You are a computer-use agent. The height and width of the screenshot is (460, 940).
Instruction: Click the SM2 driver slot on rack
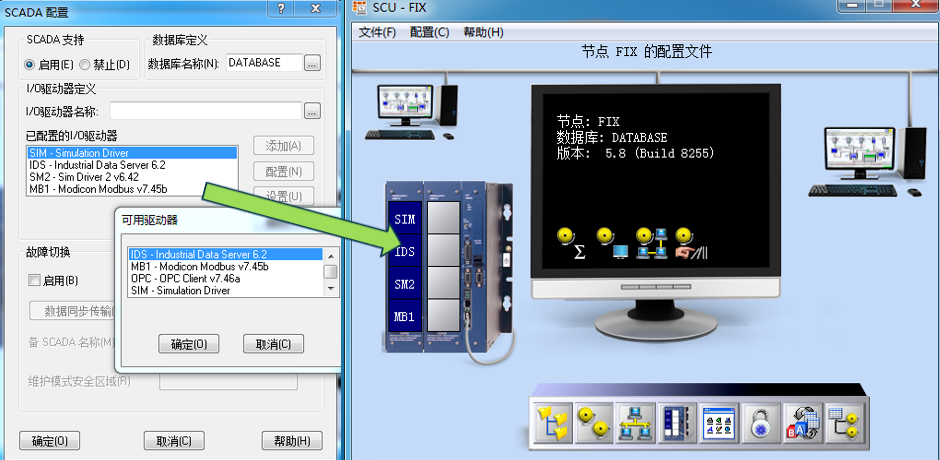(x=405, y=285)
